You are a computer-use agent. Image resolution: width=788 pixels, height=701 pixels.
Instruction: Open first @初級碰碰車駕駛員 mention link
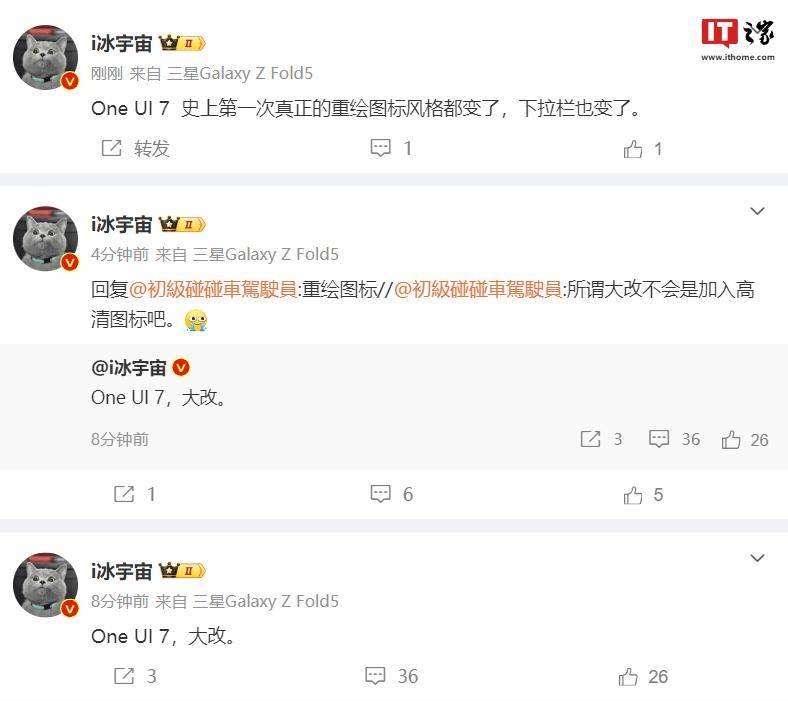(x=213, y=289)
